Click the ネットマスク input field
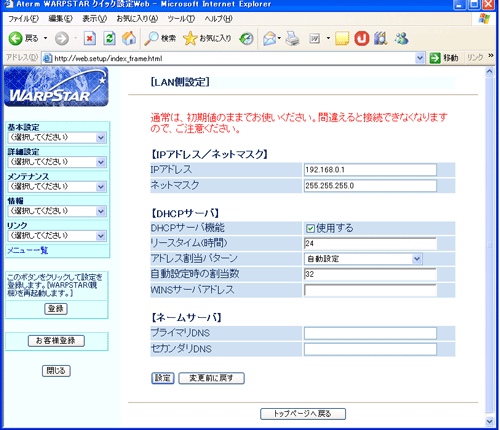This screenshot has height=430, width=500. click(370, 186)
